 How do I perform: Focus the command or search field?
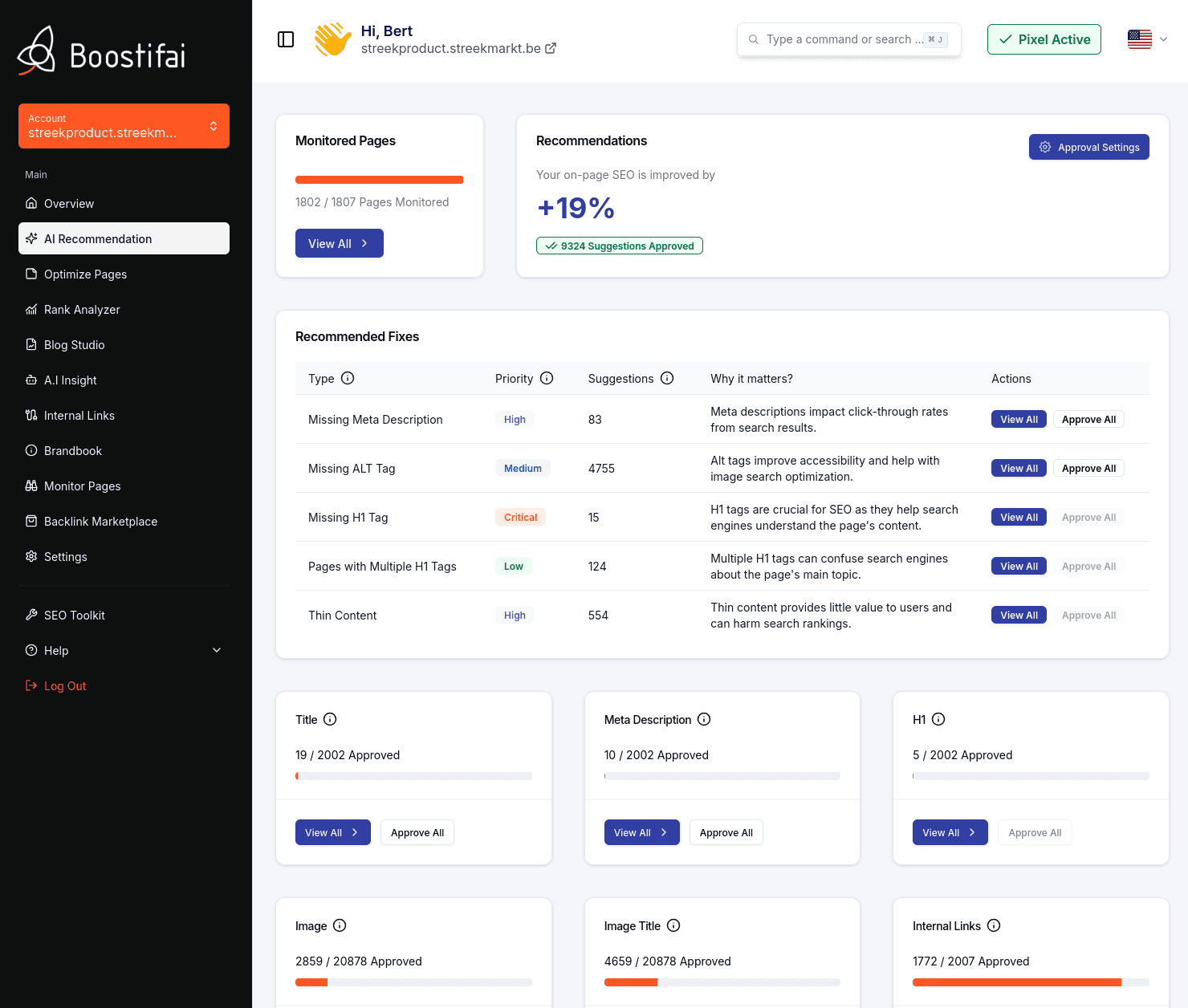point(849,39)
